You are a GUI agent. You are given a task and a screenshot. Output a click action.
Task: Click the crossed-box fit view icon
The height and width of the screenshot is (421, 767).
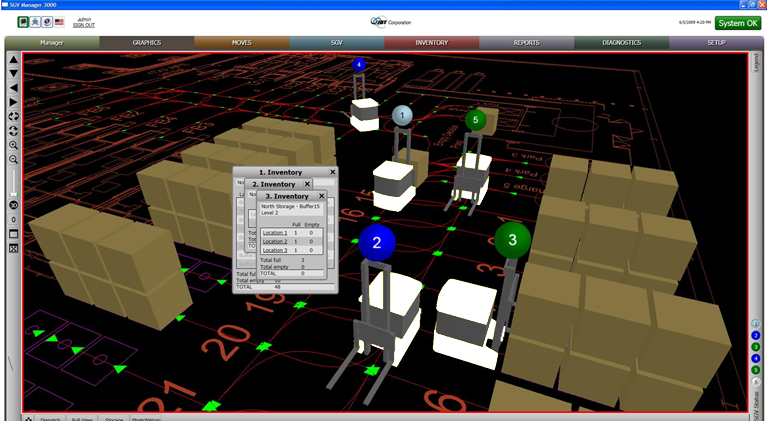click(14, 248)
